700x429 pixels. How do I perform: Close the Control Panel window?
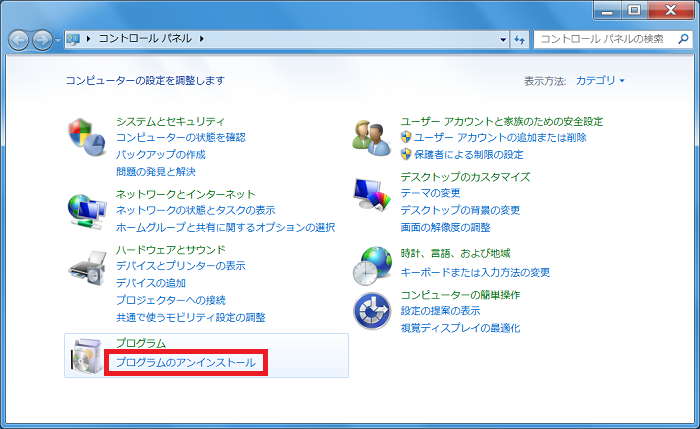[671, 11]
